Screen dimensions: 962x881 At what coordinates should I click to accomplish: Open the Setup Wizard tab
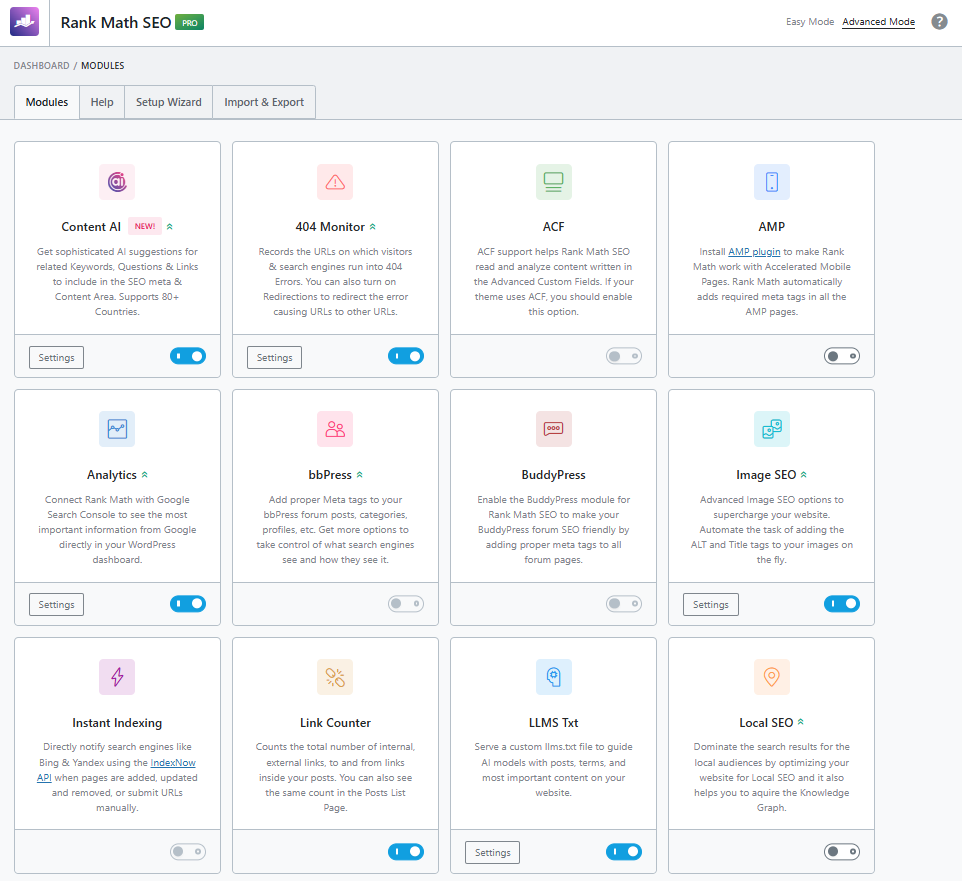pos(169,102)
